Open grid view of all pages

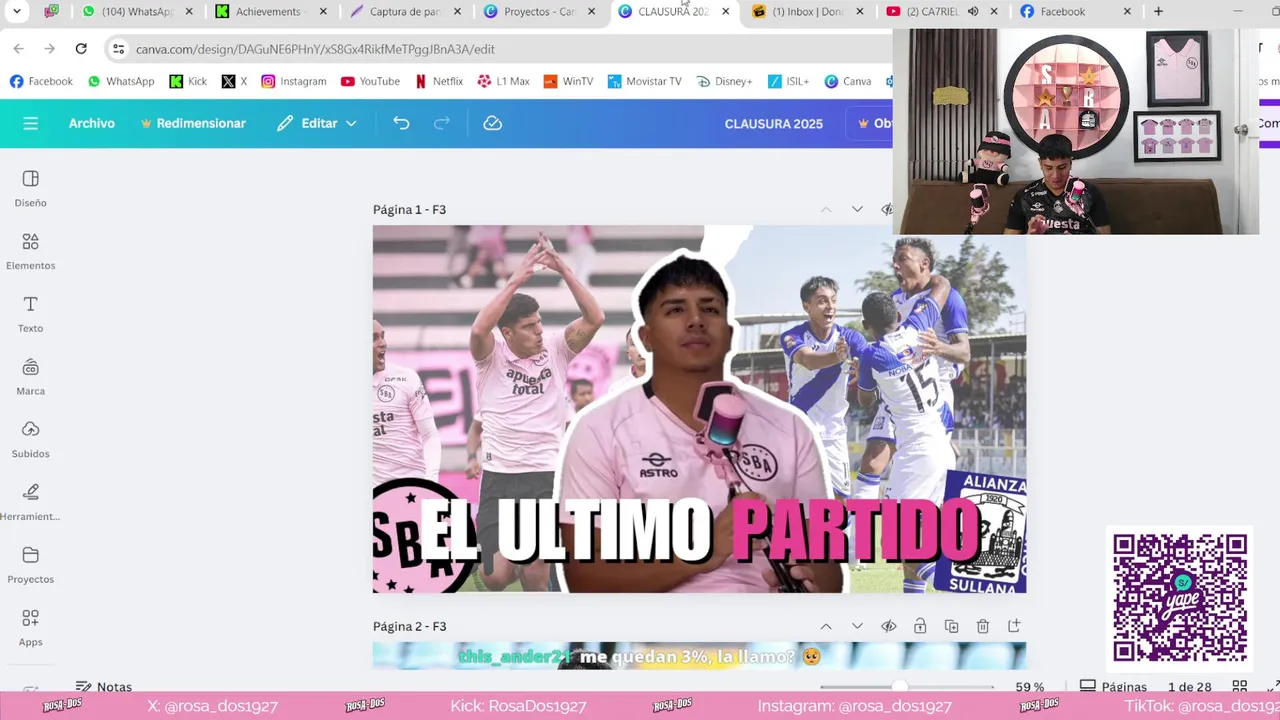pyautogui.click(x=1239, y=687)
